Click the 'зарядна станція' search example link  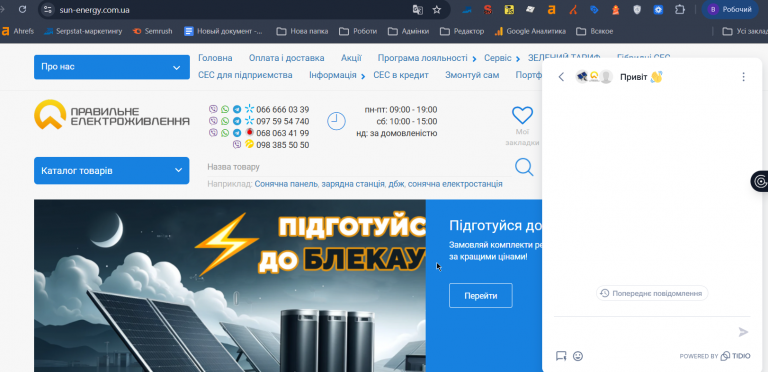click(x=352, y=184)
